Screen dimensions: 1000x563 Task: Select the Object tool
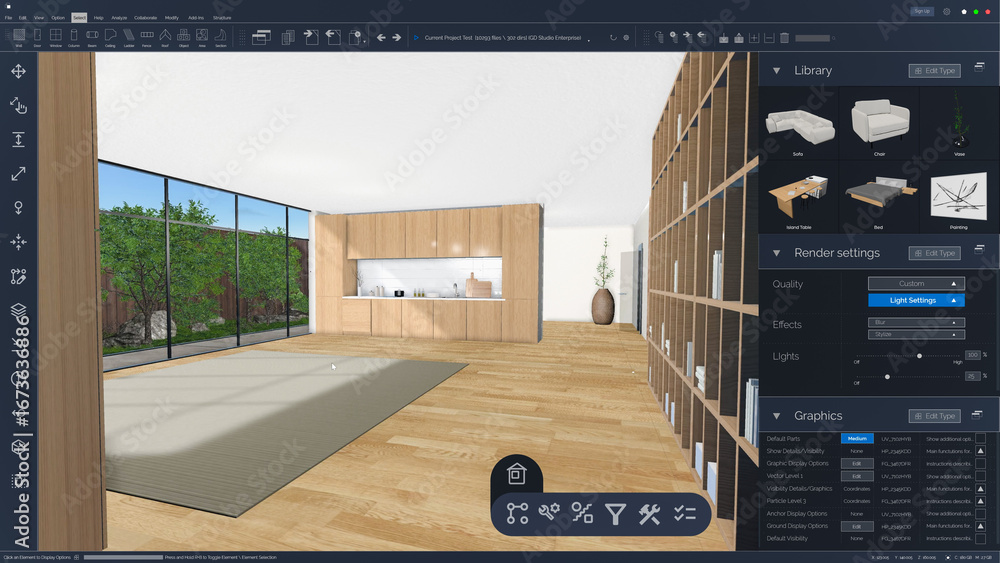coord(184,37)
